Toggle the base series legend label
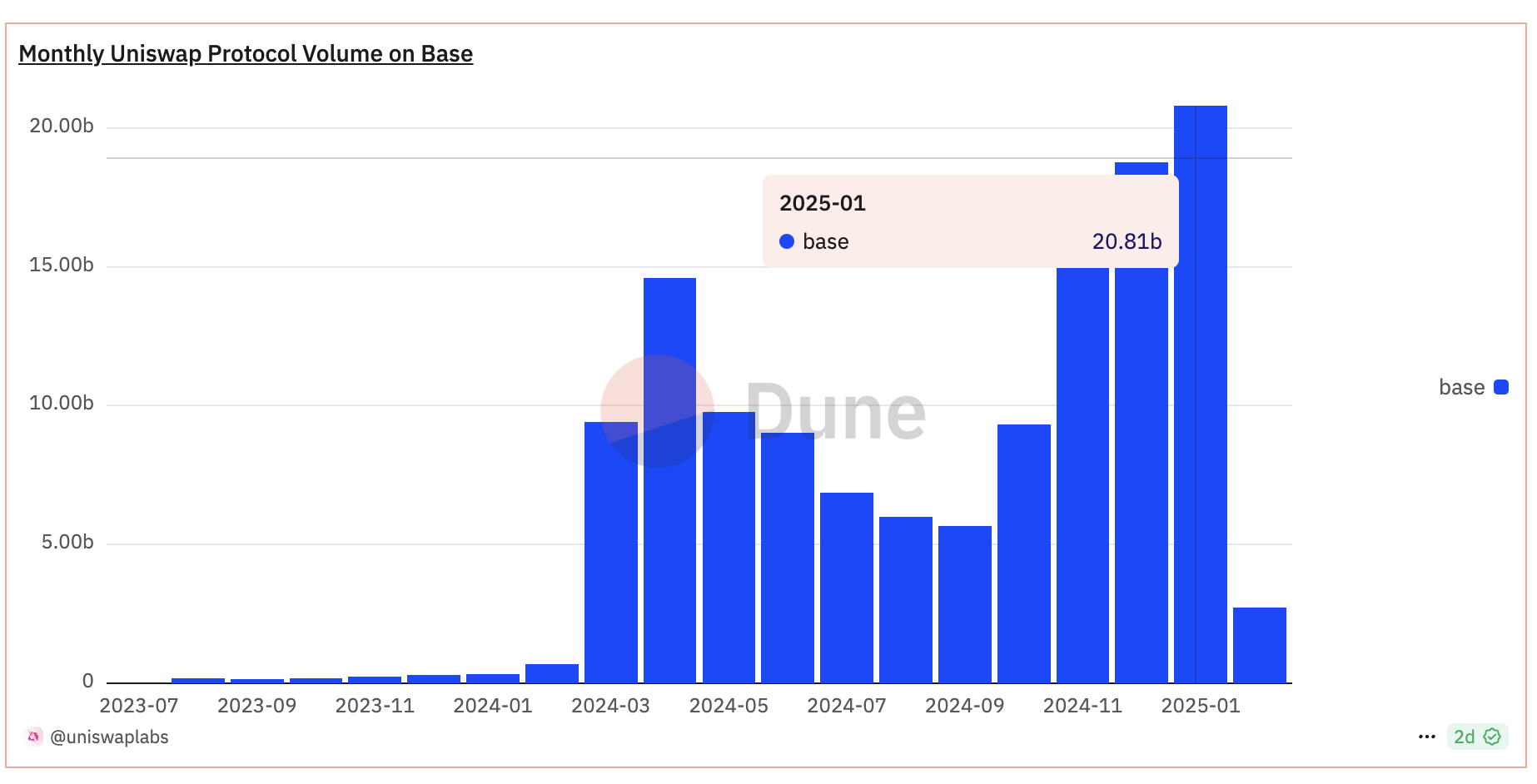Image resolution: width=1537 pixels, height=784 pixels. 1461,387
